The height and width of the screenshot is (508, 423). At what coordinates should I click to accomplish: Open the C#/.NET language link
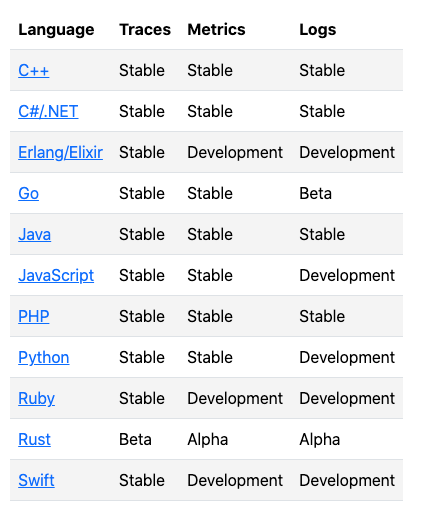coord(48,111)
